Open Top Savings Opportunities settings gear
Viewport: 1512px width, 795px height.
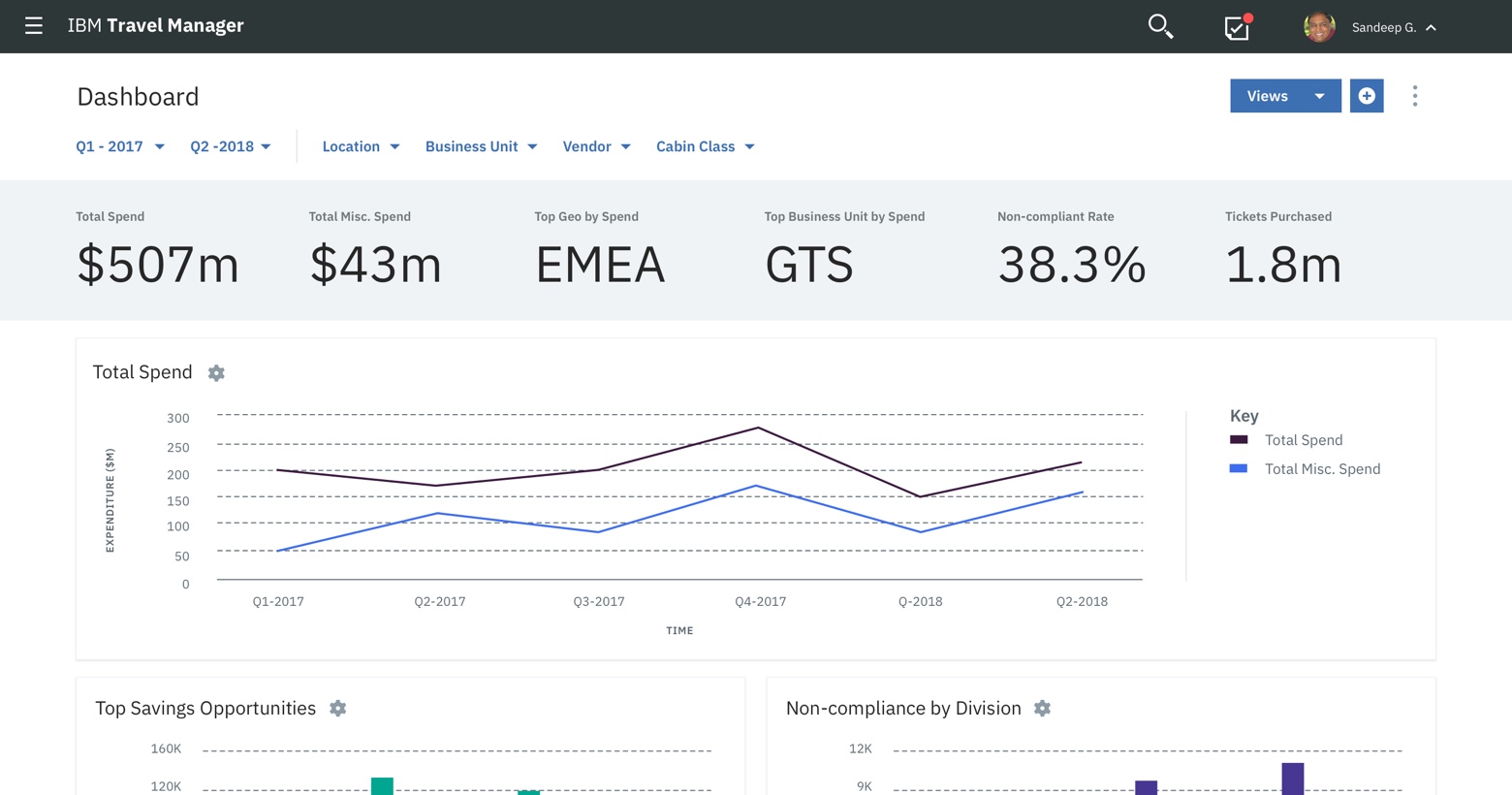point(337,709)
